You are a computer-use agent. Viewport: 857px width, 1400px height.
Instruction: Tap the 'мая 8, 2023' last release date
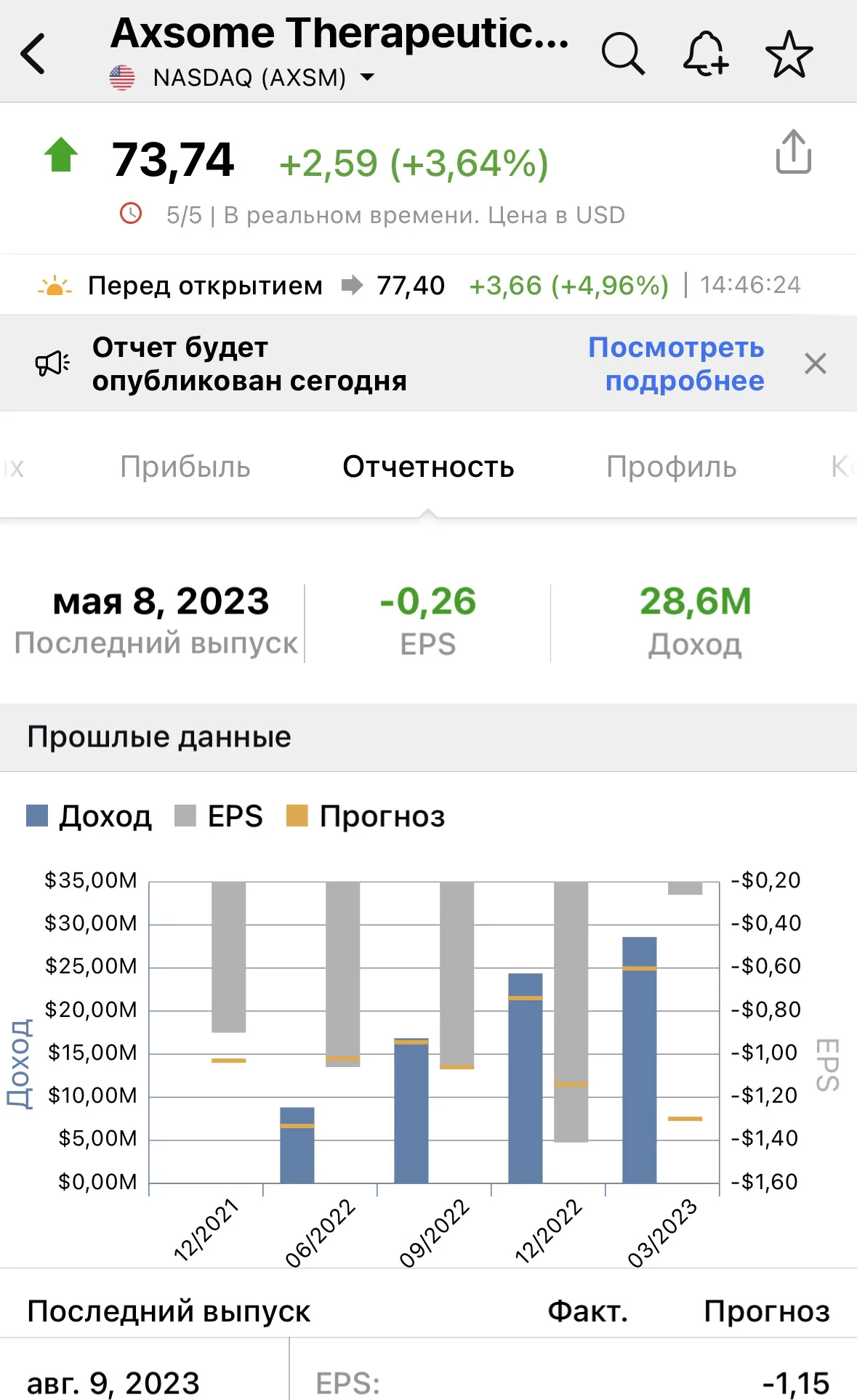[x=161, y=601]
